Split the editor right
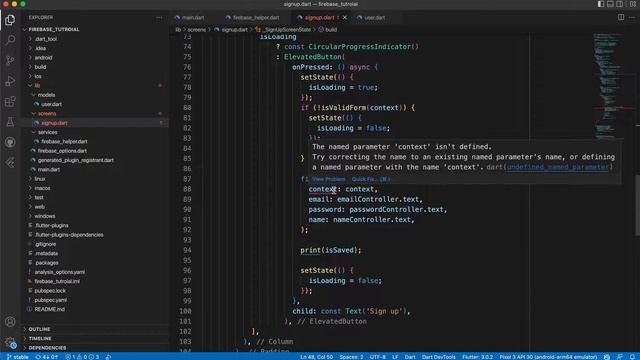640x360 pixels. coord(621,18)
